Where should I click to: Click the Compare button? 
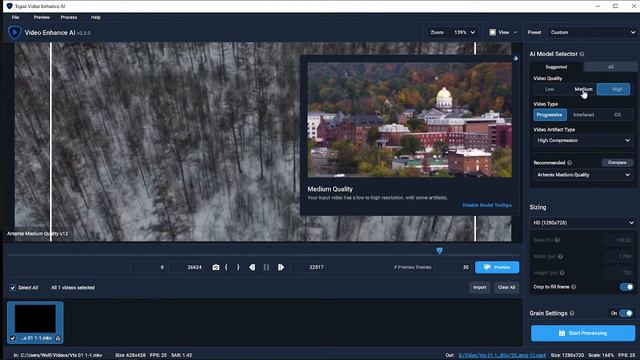pyautogui.click(x=617, y=162)
